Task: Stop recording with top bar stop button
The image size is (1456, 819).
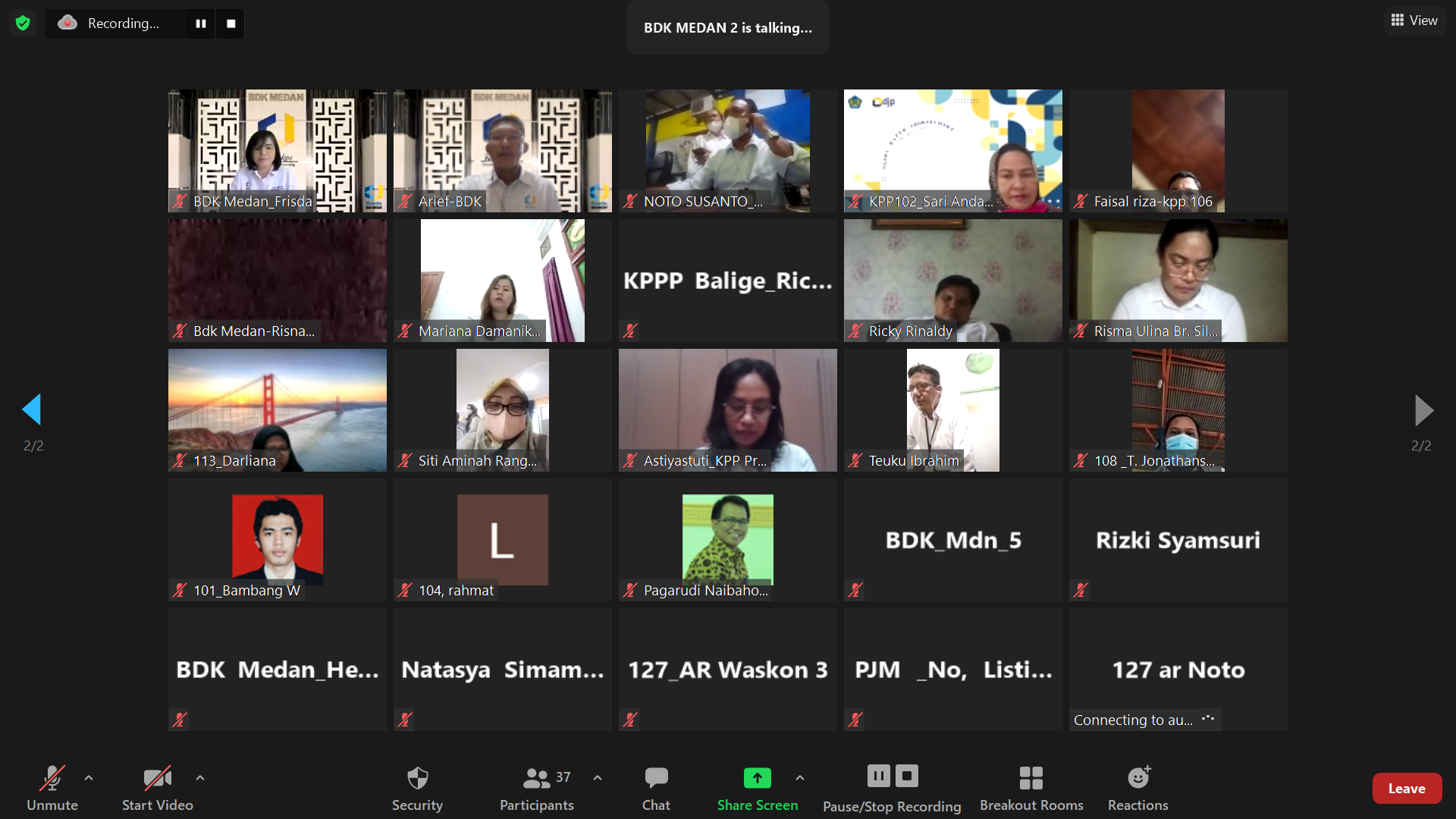Action: pyautogui.click(x=231, y=24)
